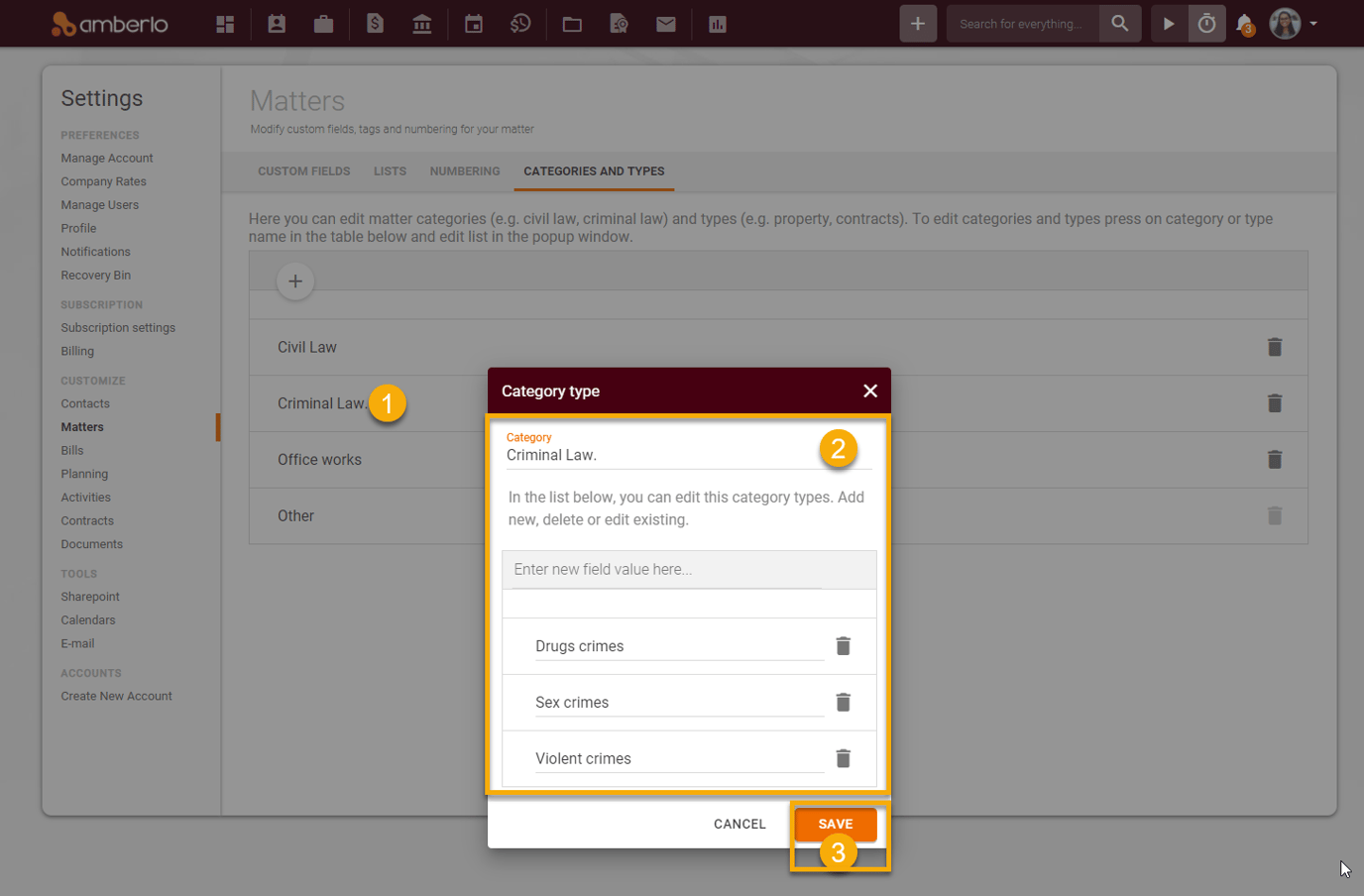1364x896 pixels.
Task: Delete the Drugs crimes type
Action: point(843,646)
